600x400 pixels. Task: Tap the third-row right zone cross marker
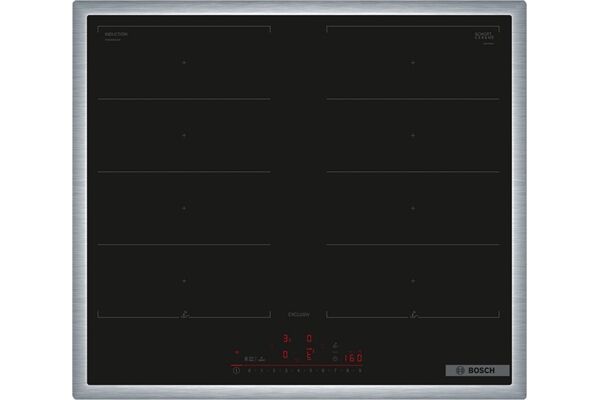412,208
